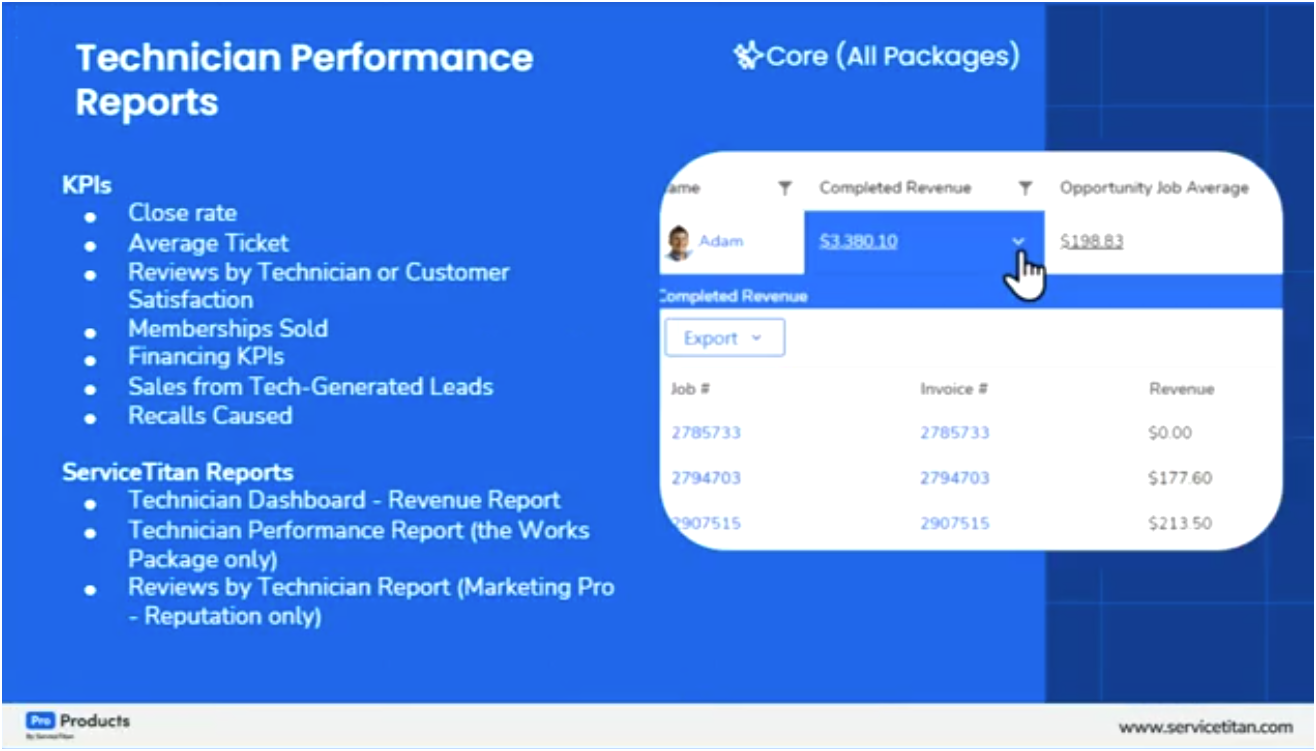
Task: Click the ServiceTitan Reports heading
Action: coord(178,472)
